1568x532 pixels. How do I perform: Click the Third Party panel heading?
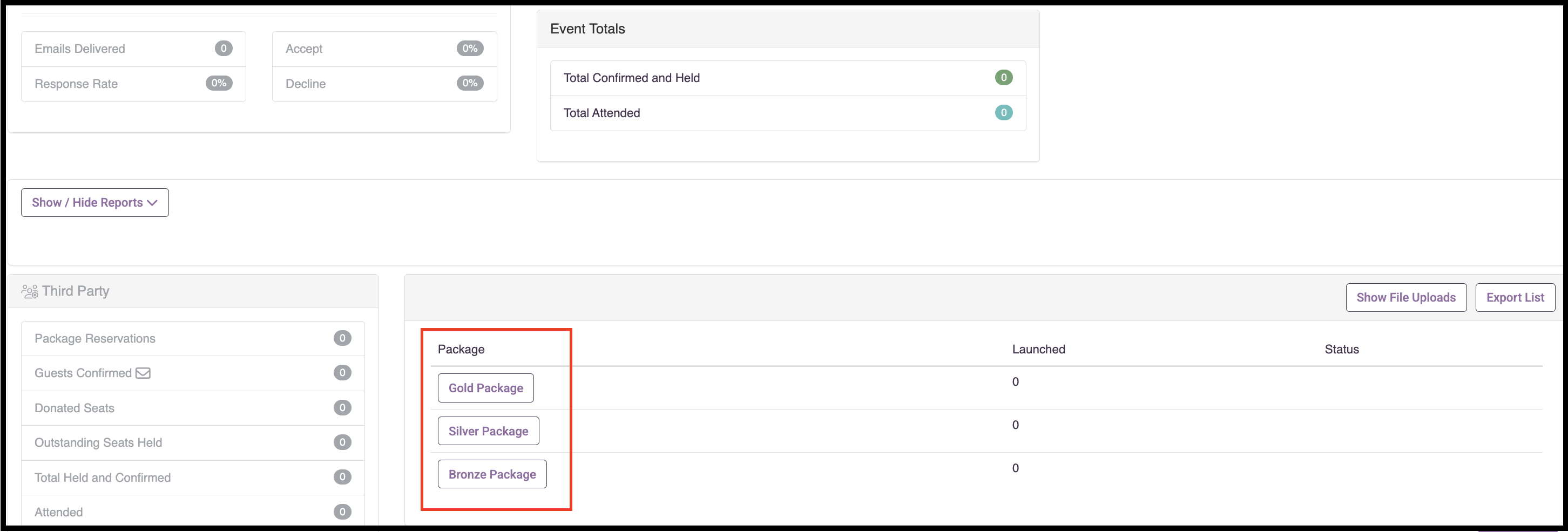[x=76, y=291]
